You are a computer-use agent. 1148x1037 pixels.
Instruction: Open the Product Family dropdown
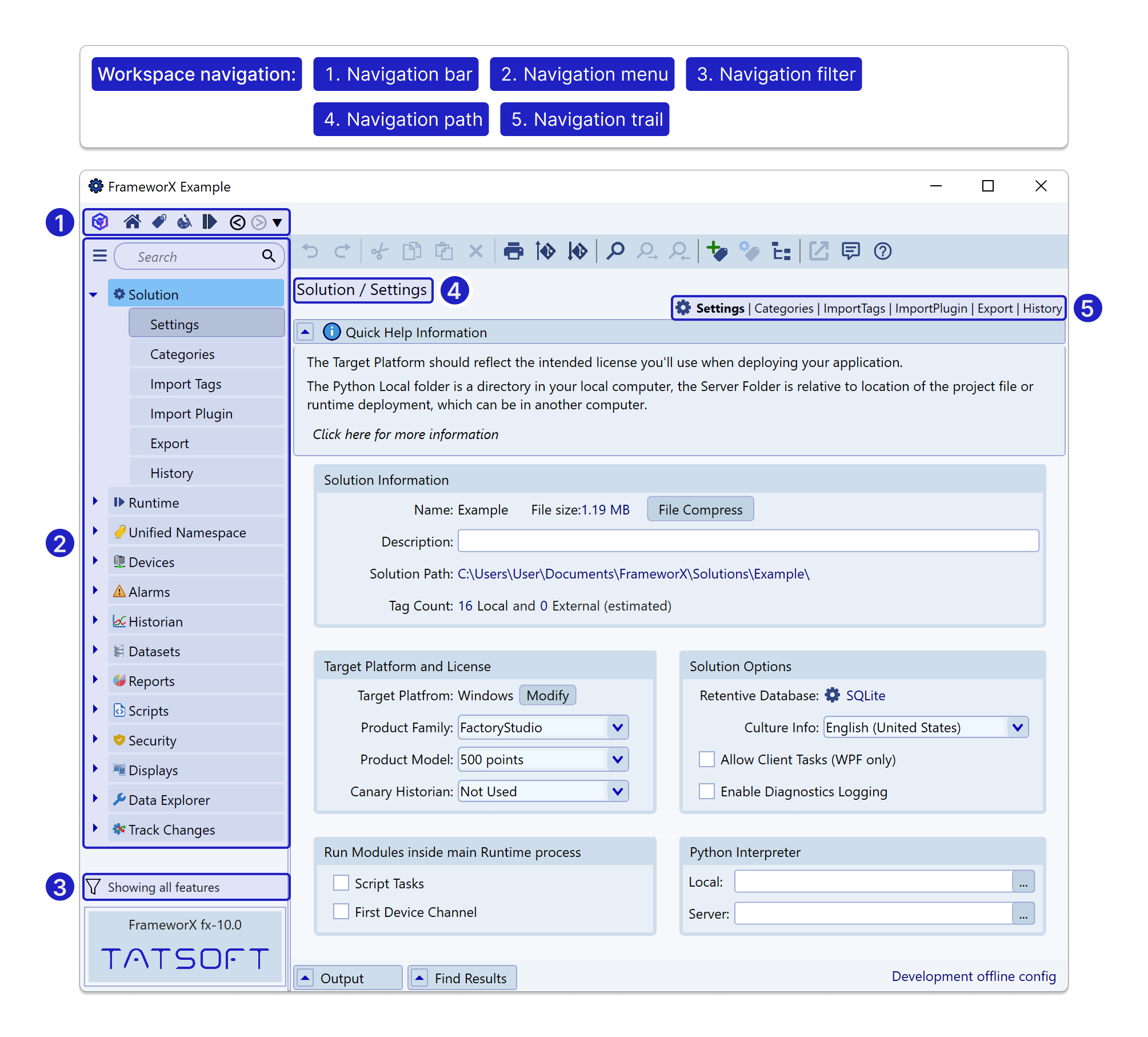(617, 728)
